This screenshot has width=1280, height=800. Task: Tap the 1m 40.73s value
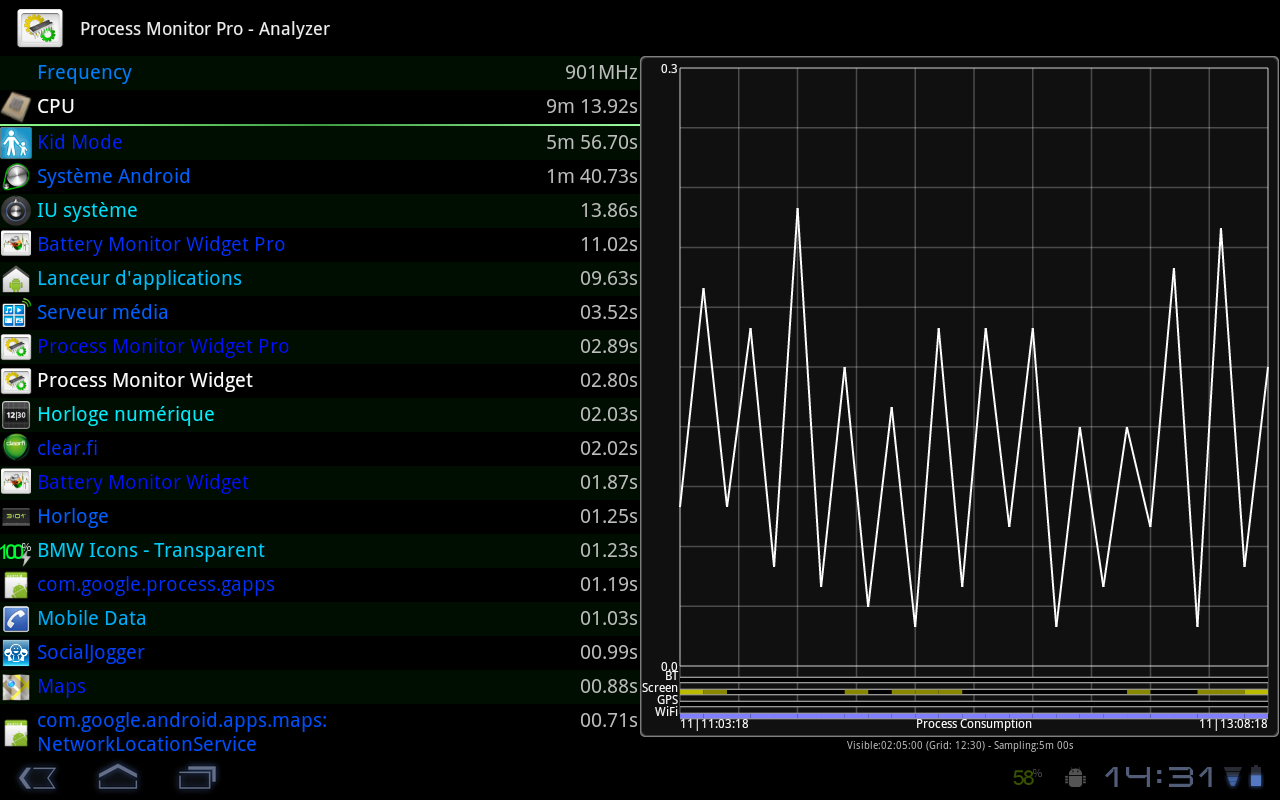point(592,176)
